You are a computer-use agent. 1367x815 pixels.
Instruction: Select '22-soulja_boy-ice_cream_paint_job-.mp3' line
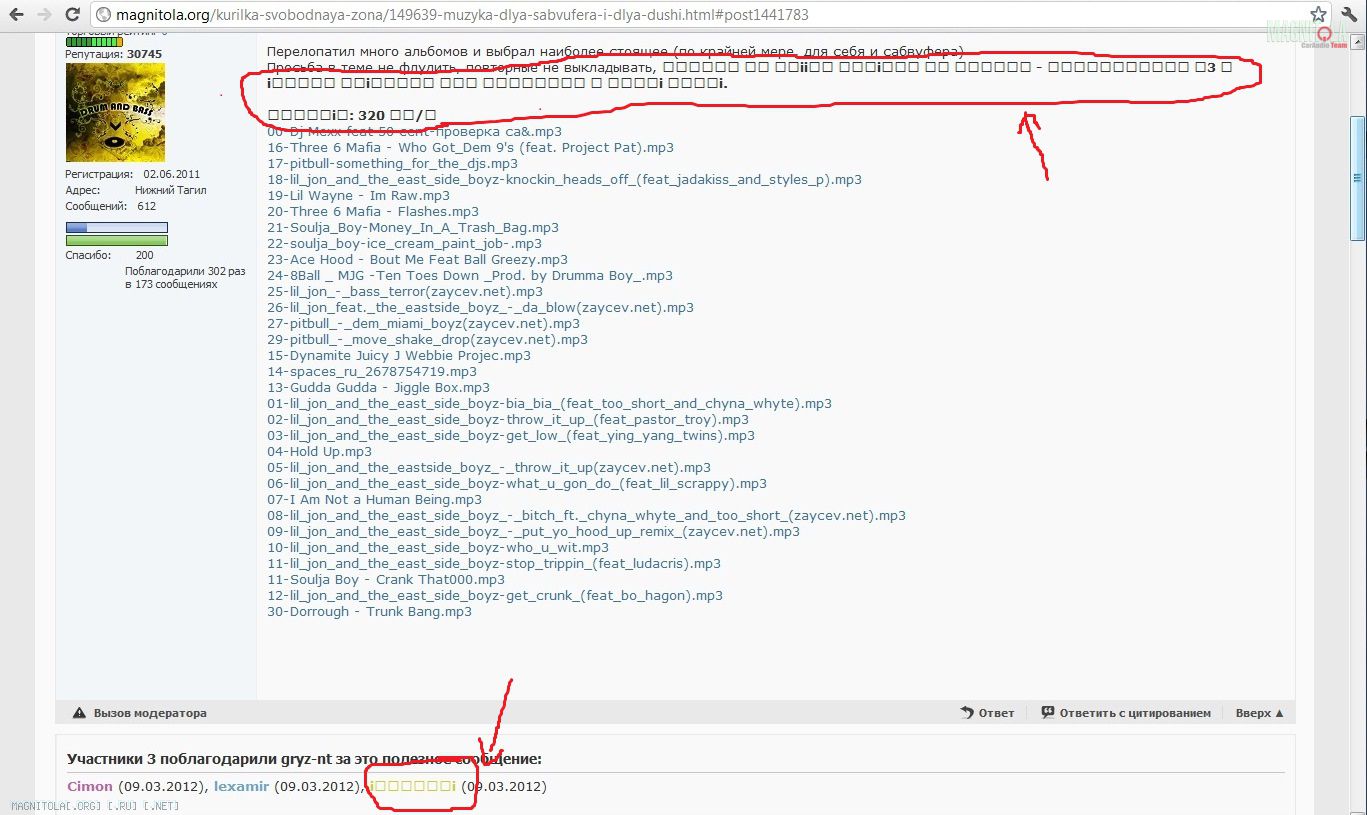pos(404,244)
